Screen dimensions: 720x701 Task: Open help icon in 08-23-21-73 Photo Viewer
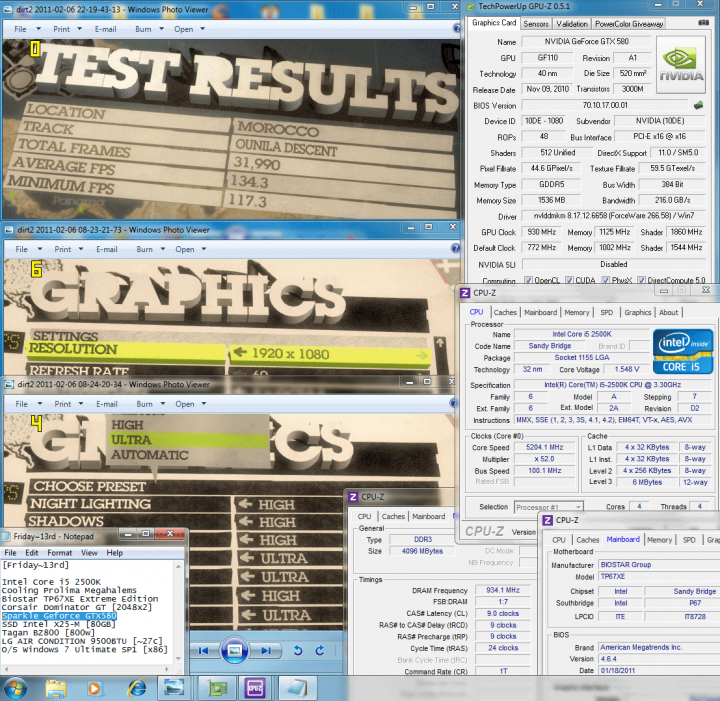coord(455,248)
